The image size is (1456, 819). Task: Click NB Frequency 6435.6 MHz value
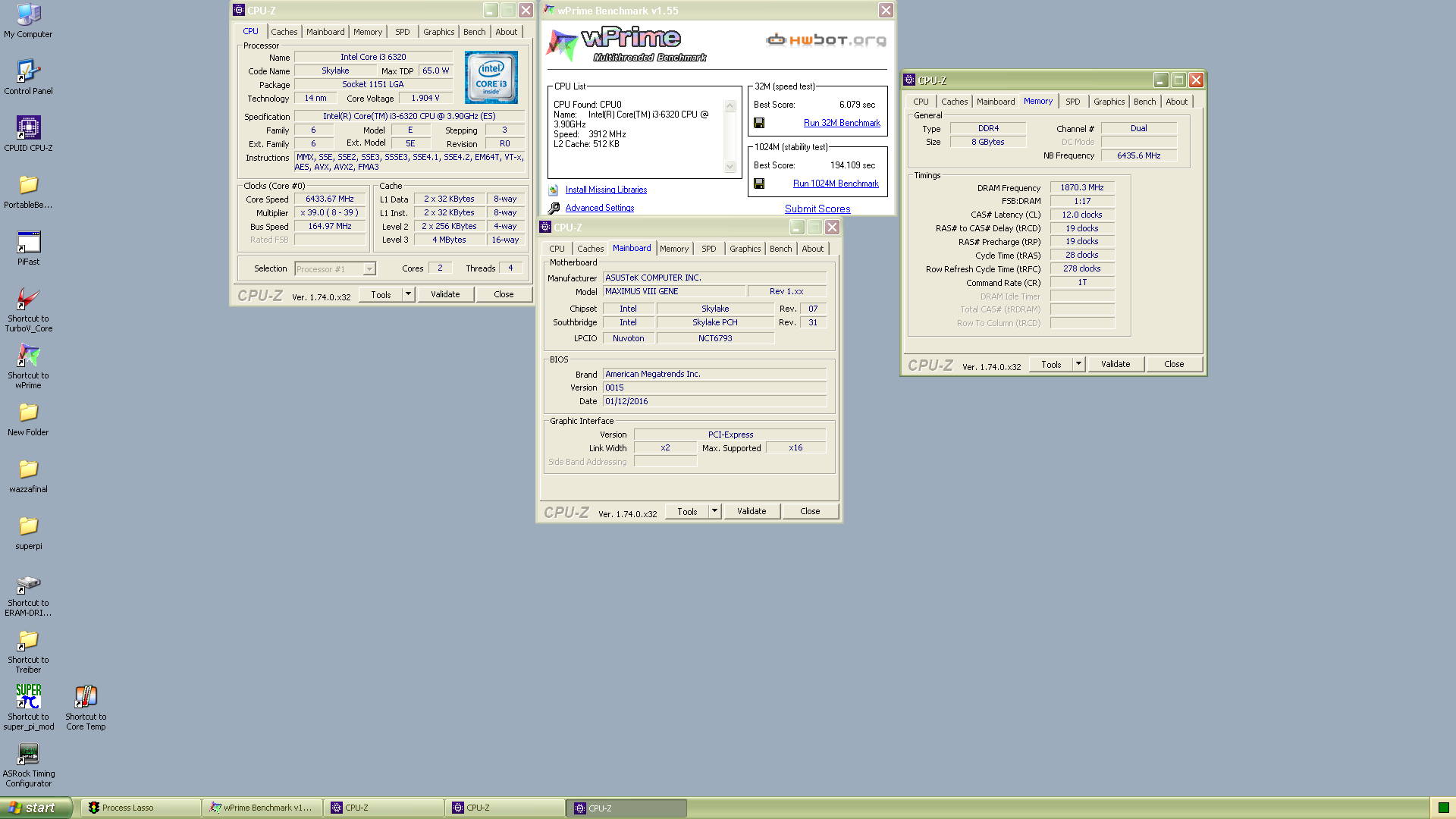point(1139,155)
